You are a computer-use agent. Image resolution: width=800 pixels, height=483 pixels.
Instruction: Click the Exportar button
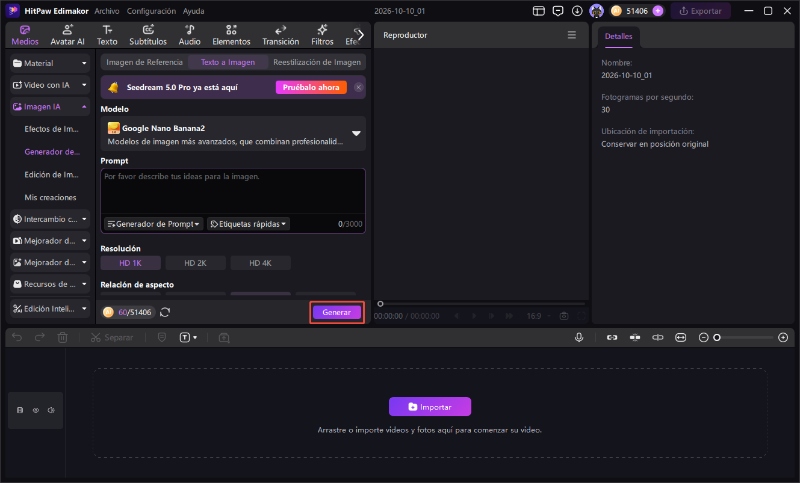(x=701, y=11)
